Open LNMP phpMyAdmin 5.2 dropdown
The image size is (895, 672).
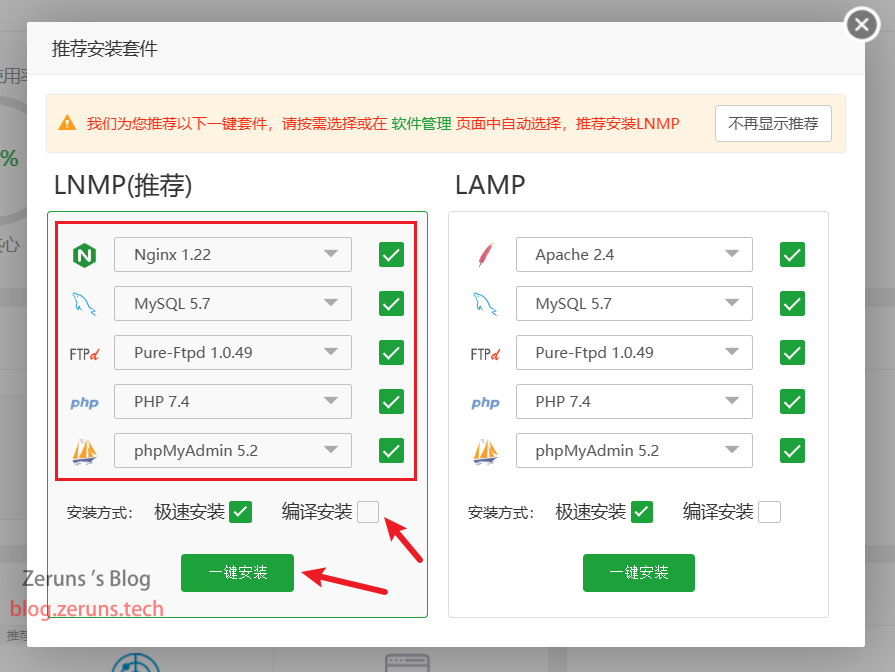(x=233, y=451)
